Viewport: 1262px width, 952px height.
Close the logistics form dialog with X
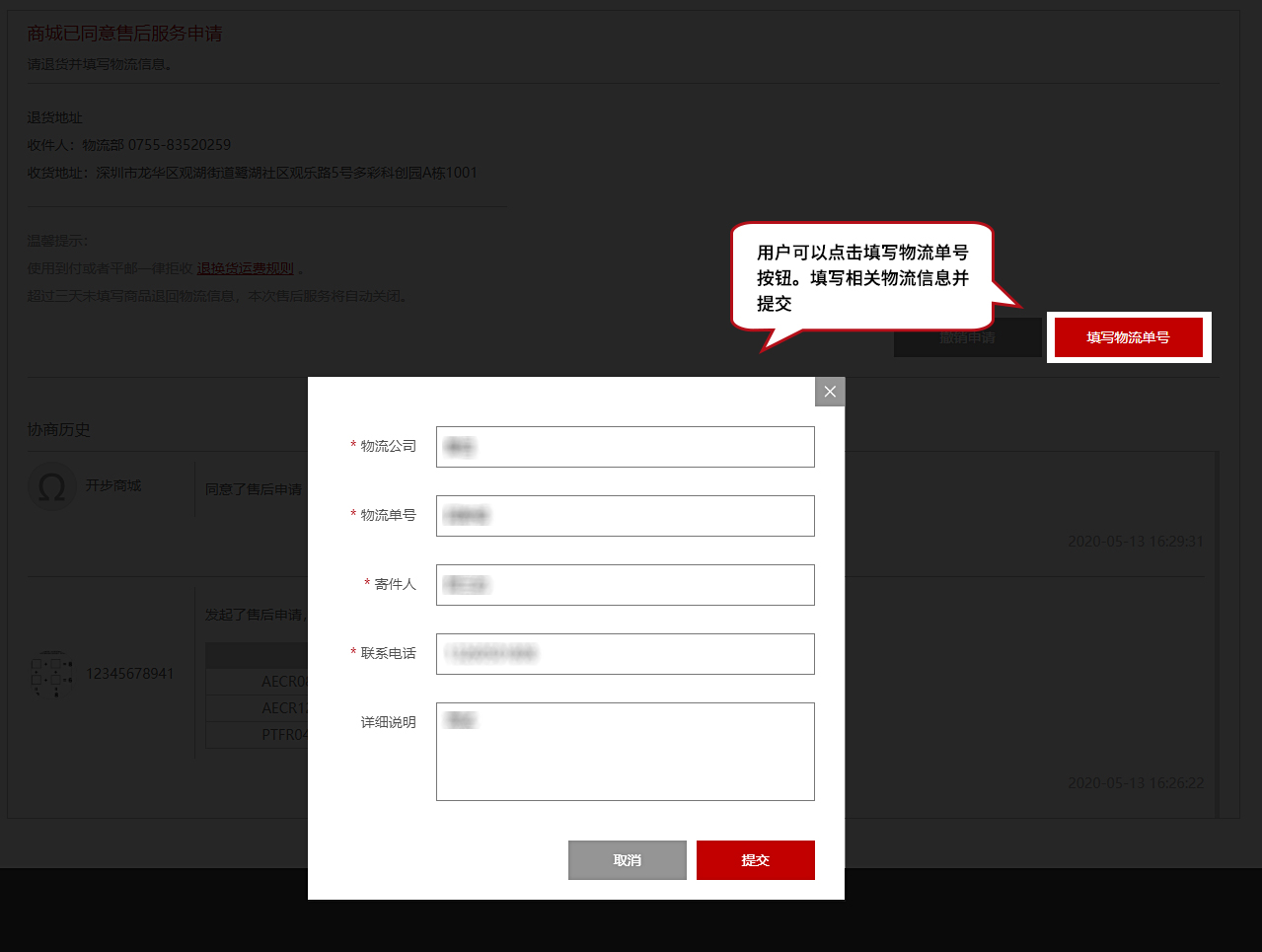[830, 392]
